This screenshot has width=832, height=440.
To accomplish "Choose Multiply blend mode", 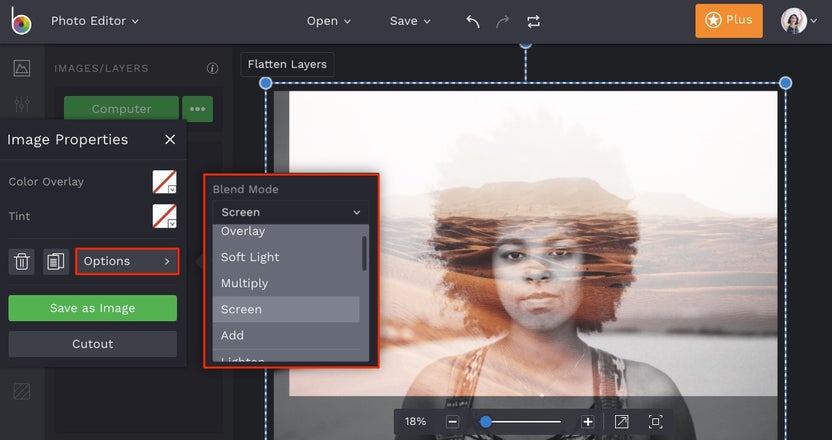I will 286,283.
